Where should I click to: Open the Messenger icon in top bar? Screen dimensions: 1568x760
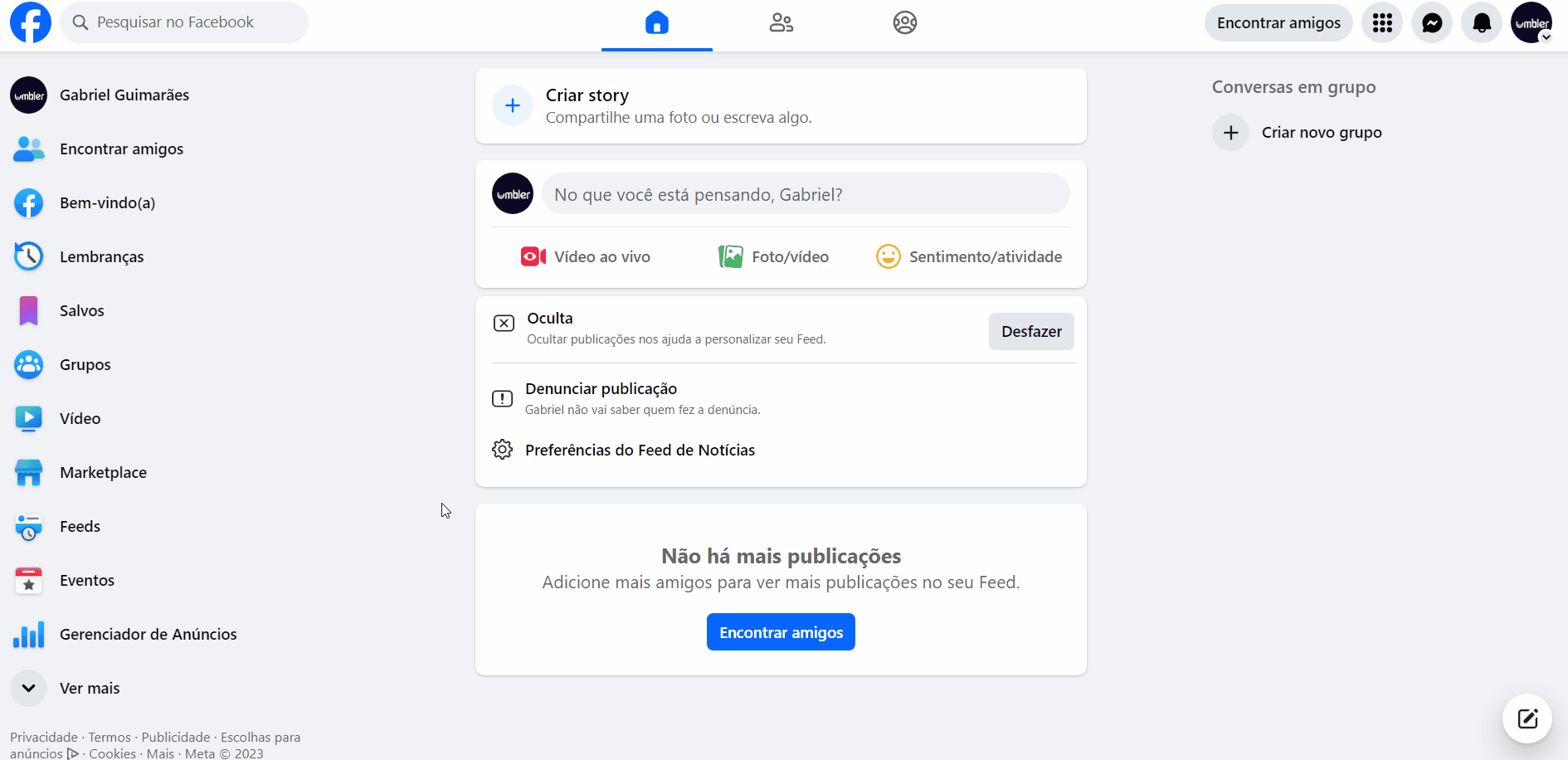[x=1431, y=23]
